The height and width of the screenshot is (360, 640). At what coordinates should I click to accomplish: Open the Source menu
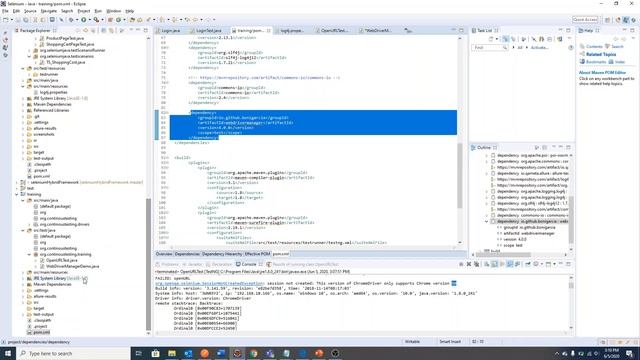tap(30, 11)
